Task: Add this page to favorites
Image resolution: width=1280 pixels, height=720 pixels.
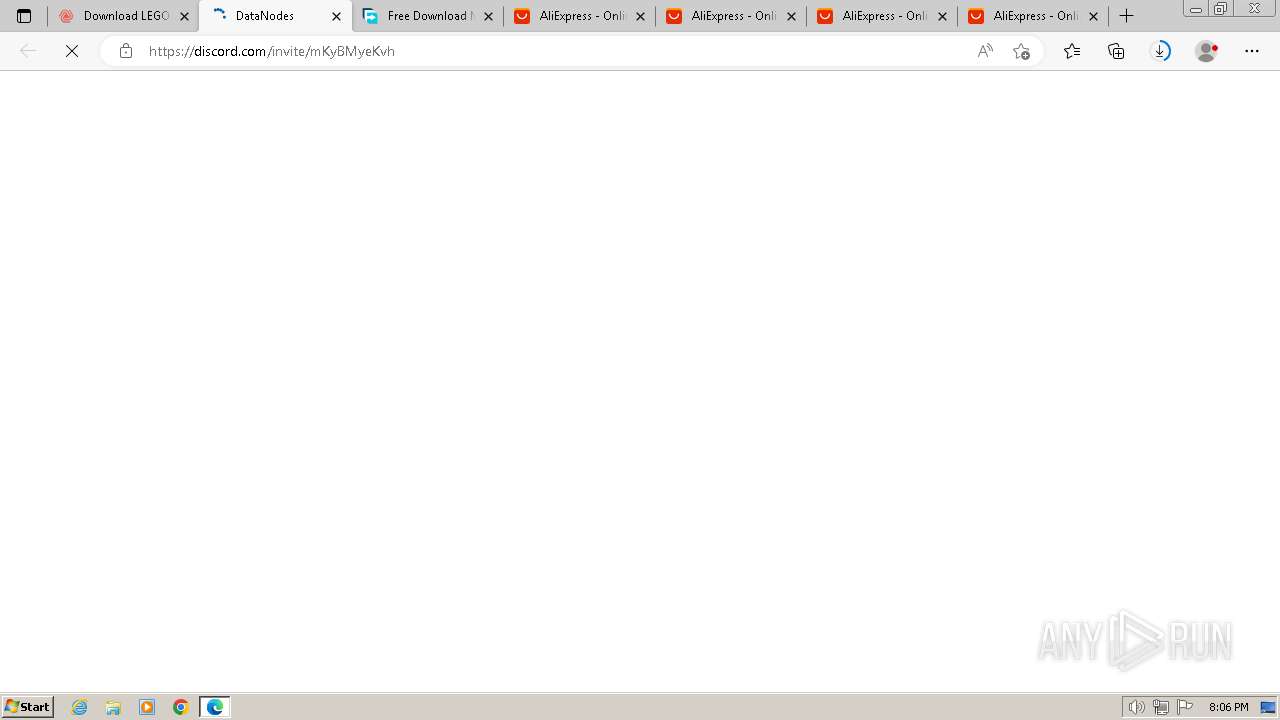Action: [1021, 51]
